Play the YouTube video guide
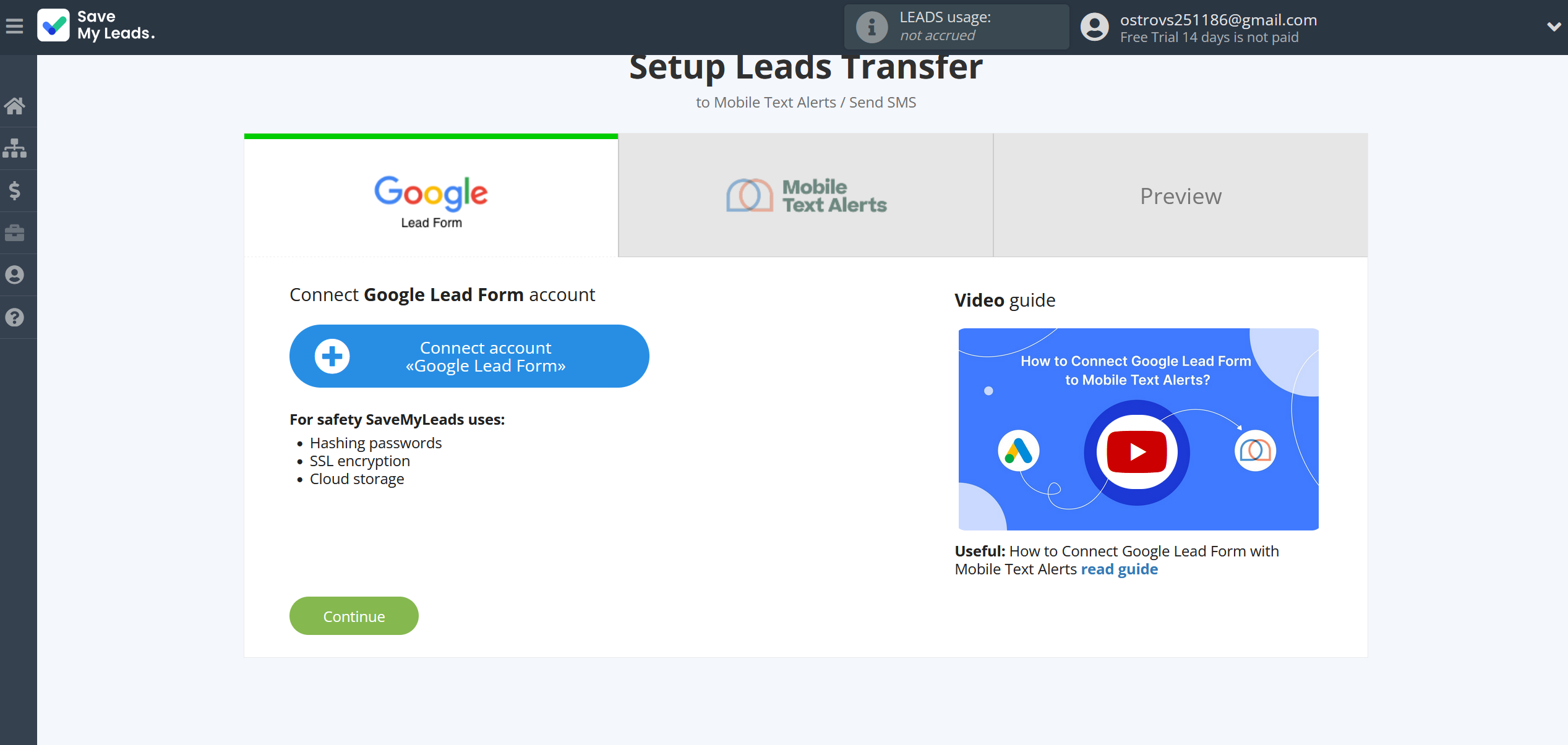The height and width of the screenshot is (745, 1568). click(x=1137, y=452)
